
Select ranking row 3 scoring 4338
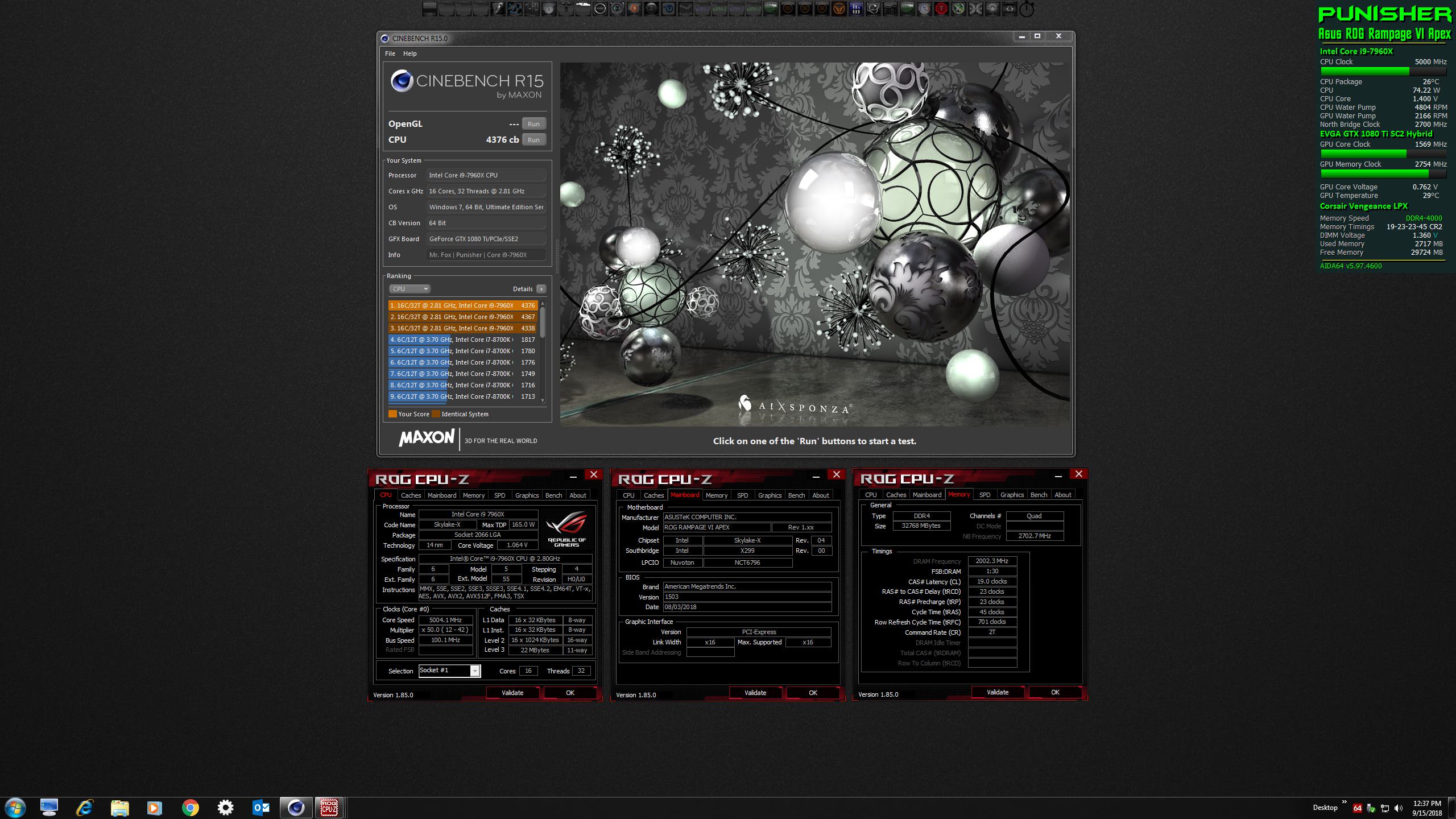463,328
